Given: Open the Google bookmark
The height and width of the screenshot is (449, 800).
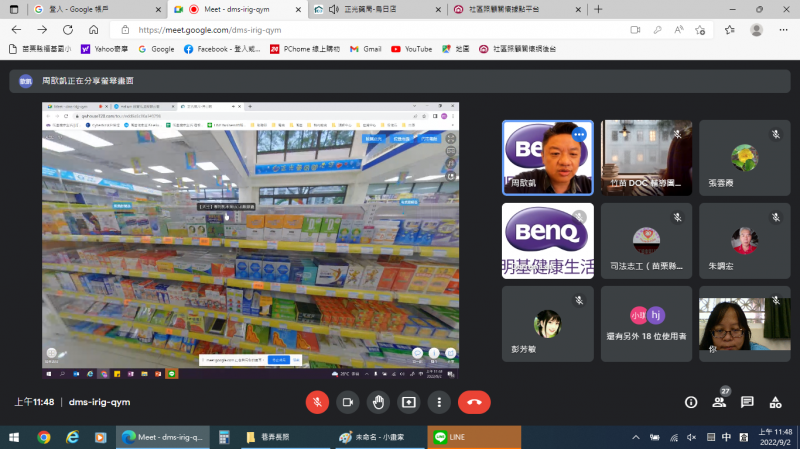Looking at the screenshot, I should coord(156,49).
